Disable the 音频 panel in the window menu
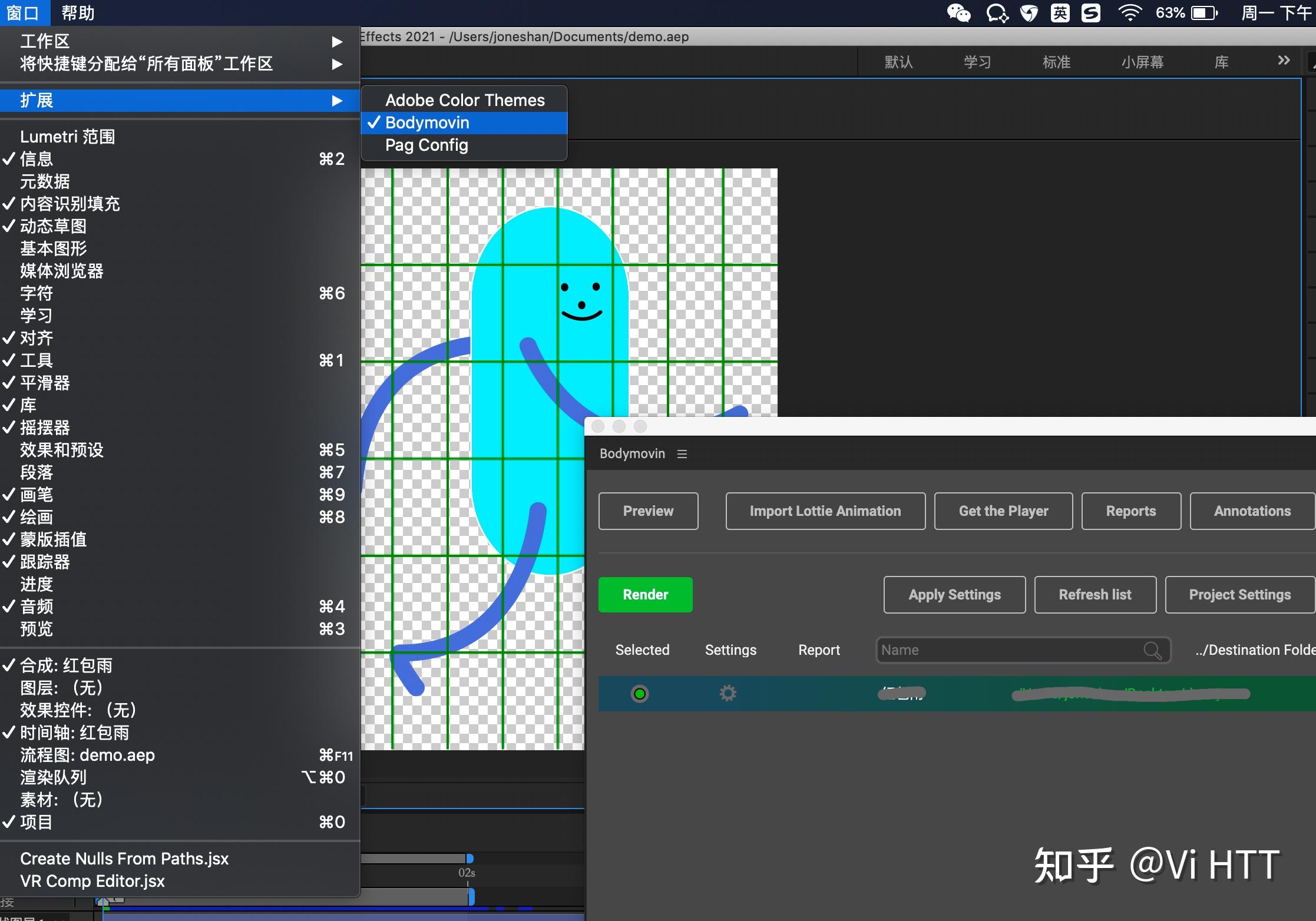1316x921 pixels. point(37,607)
